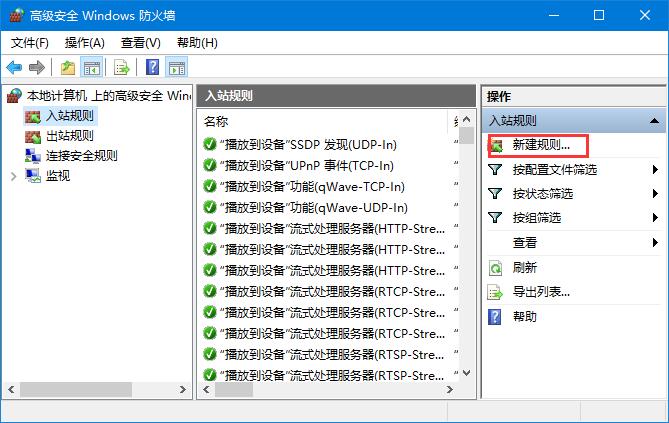This screenshot has height=423, width=669.
Task: Select 出站规则 in the tree
Action: click(70, 136)
